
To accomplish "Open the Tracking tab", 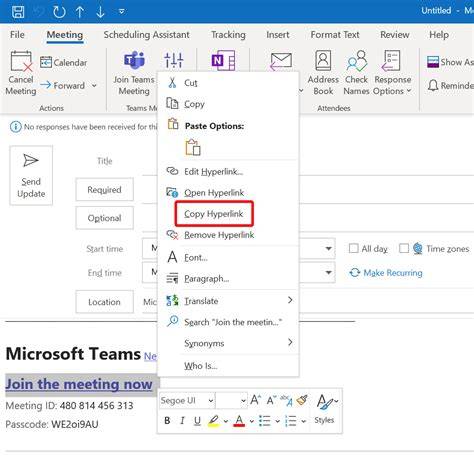I will pos(228,35).
